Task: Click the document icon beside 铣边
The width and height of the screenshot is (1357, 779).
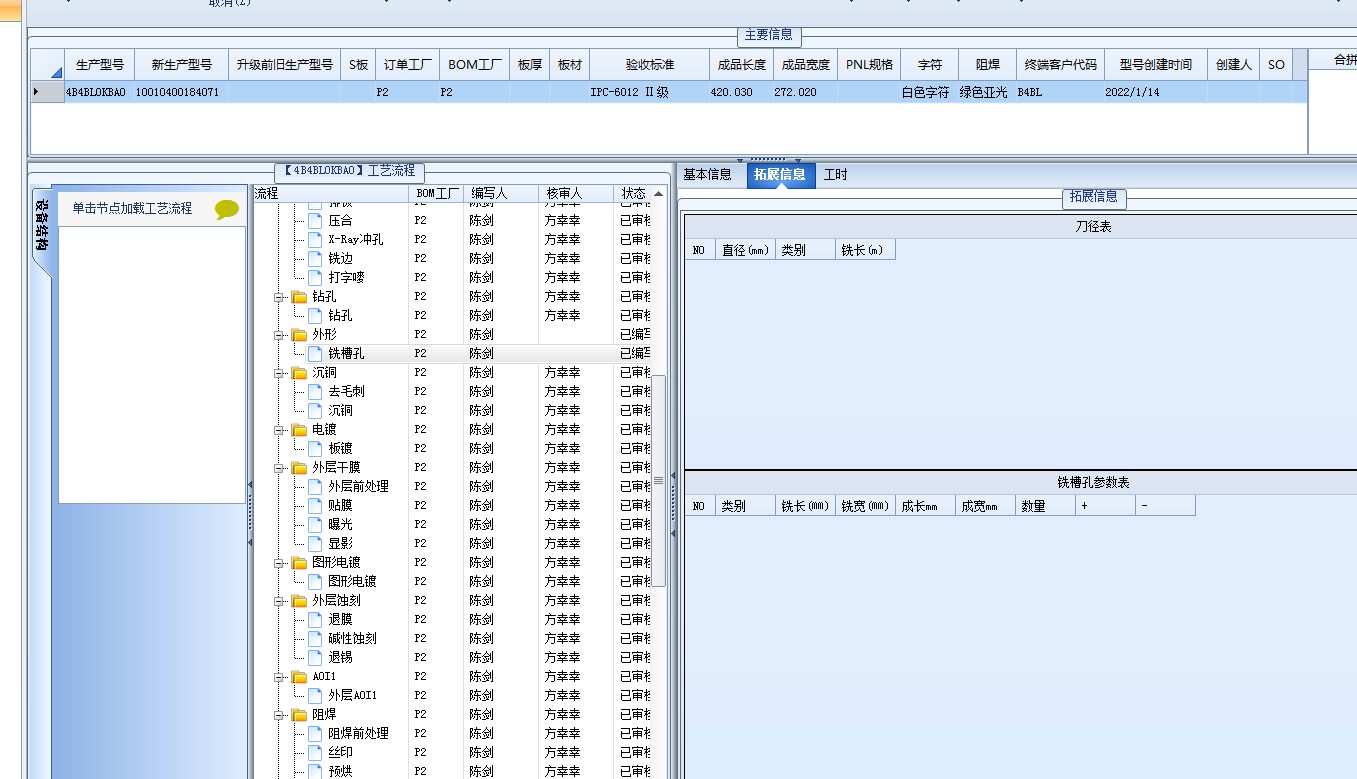Action: pos(315,258)
